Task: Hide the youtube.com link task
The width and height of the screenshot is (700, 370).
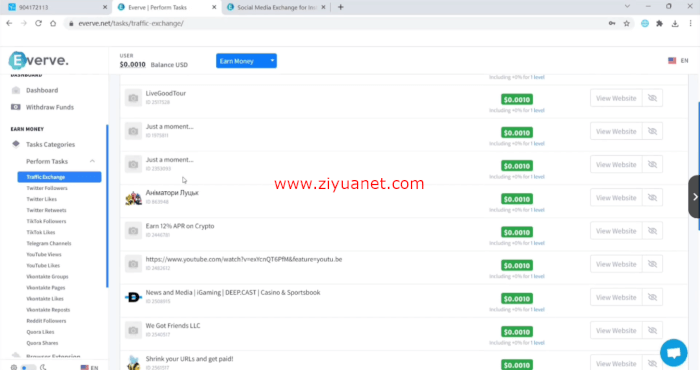Action: (x=652, y=264)
